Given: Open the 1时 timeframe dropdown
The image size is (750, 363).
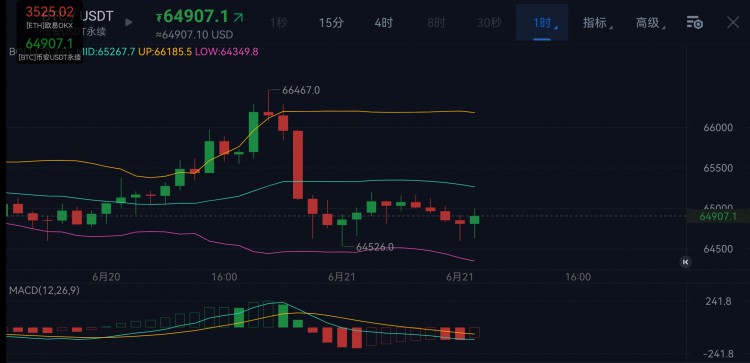Looking at the screenshot, I should 542,22.
